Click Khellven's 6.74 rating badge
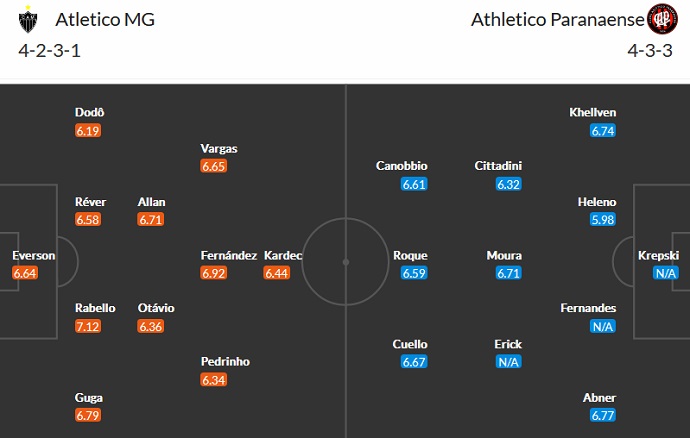 pos(602,130)
